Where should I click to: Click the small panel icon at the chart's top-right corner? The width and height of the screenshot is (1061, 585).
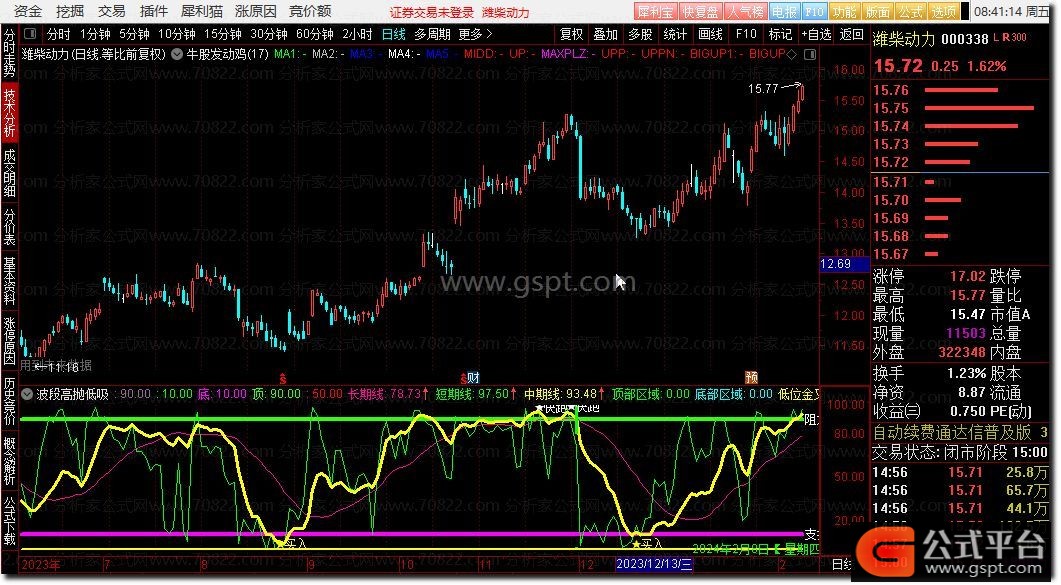click(809, 54)
